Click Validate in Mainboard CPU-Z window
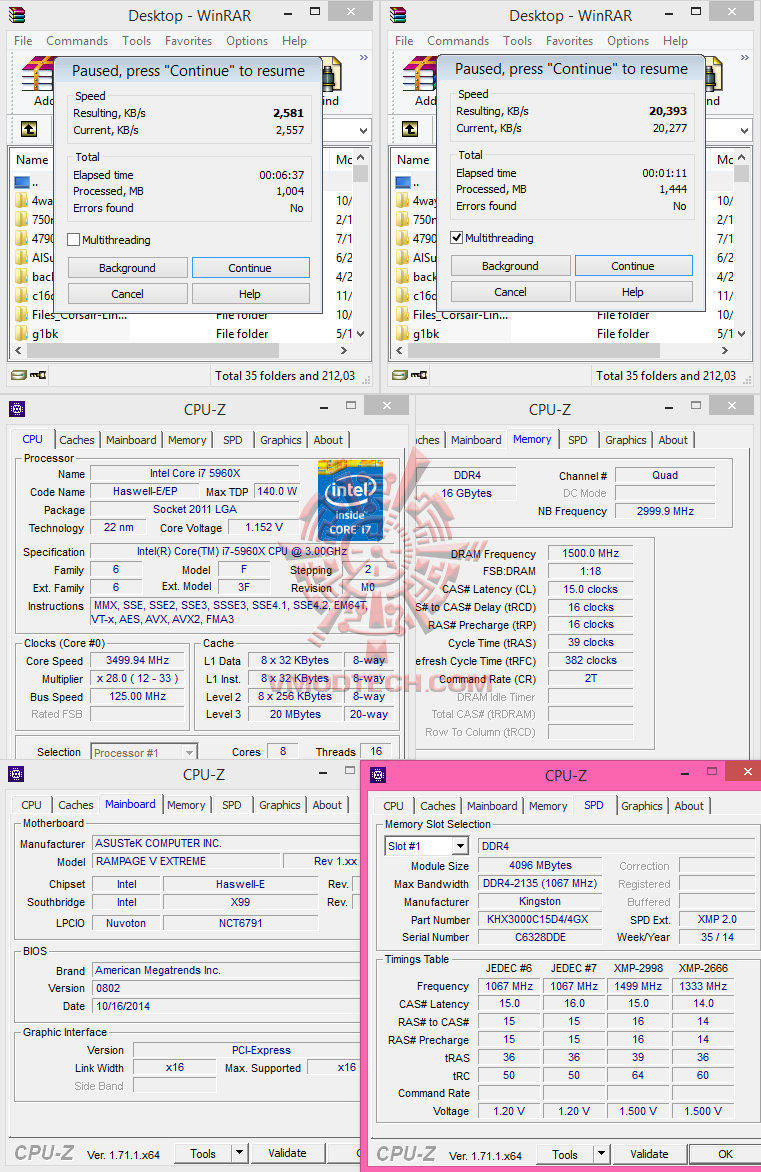 287,1153
